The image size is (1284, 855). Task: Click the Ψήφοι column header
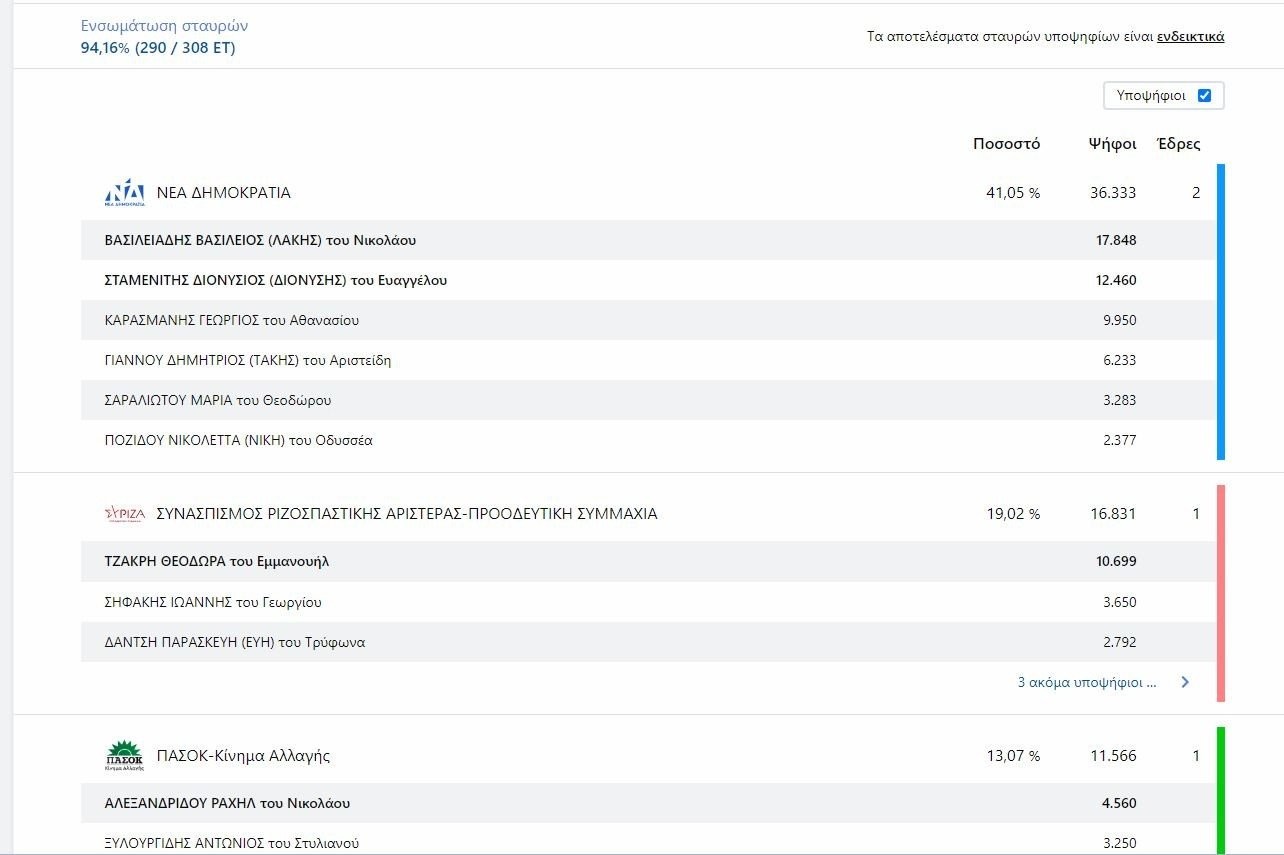pos(1112,144)
